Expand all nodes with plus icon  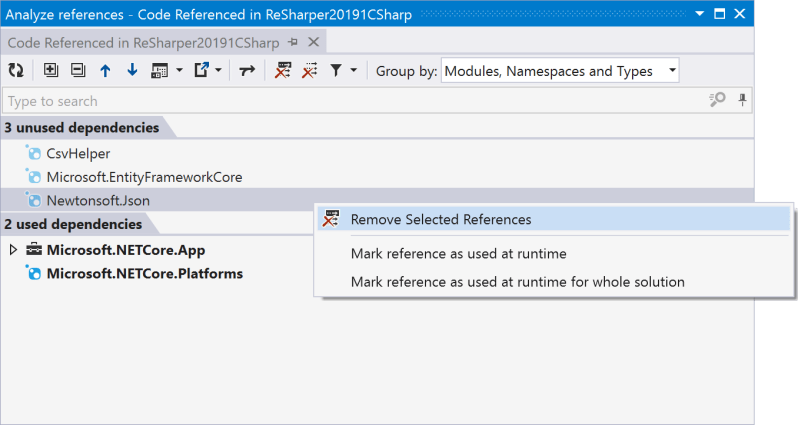click(50, 70)
